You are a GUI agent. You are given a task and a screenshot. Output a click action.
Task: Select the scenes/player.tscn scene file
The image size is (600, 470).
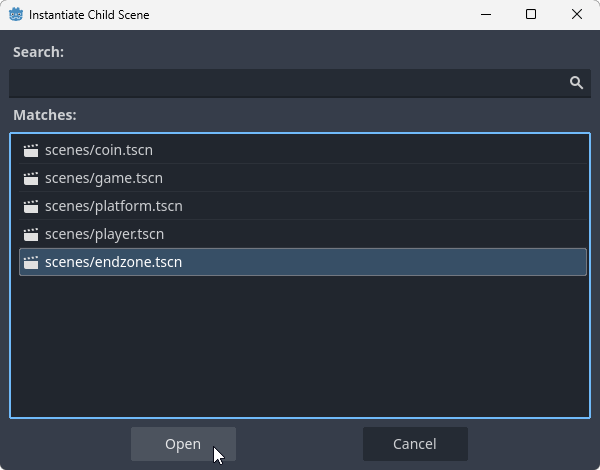pyautogui.click(x=104, y=234)
